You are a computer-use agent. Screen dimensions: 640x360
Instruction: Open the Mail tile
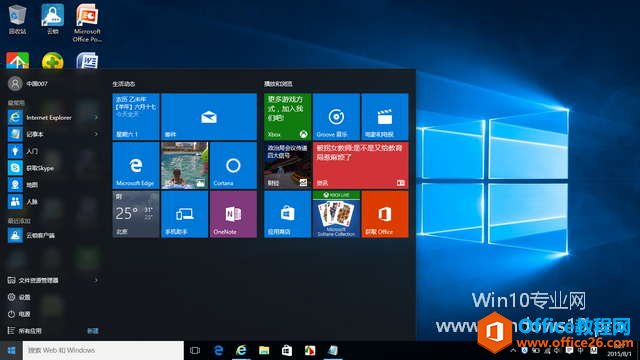[x=209, y=117]
